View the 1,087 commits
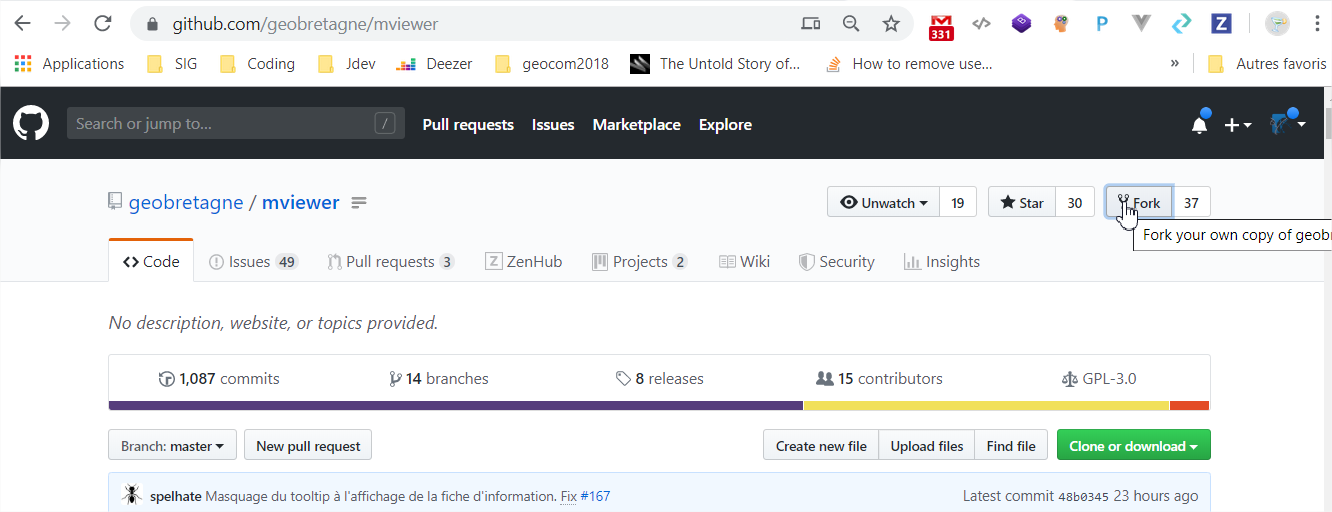This screenshot has height=512, width=1332. coord(219,379)
